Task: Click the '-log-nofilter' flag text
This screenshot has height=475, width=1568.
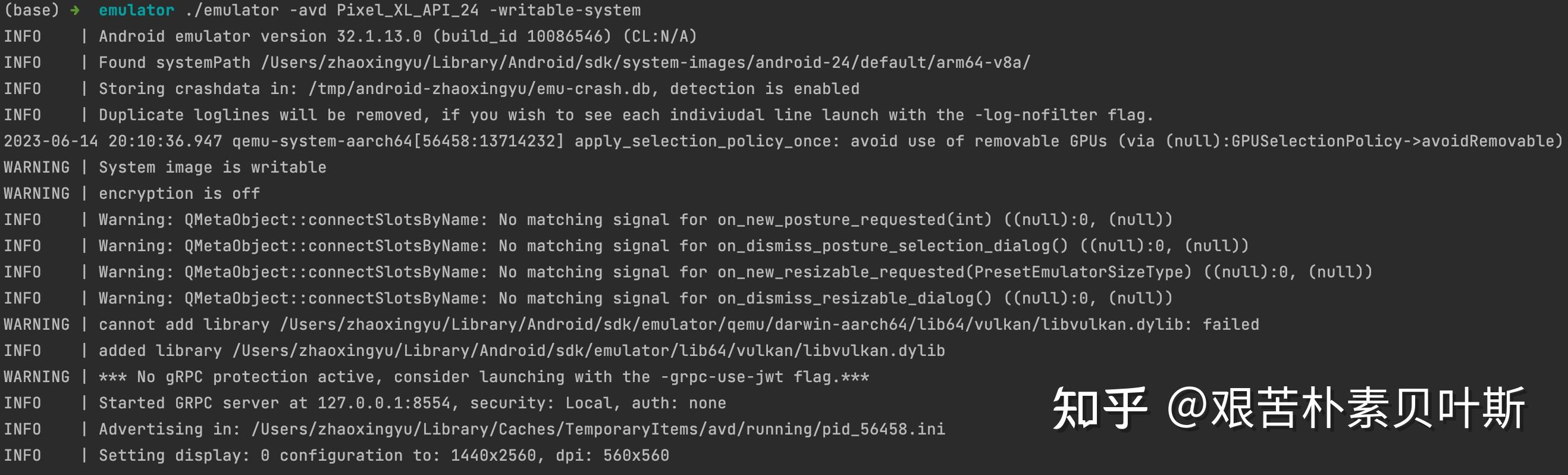Action: pyautogui.click(x=1036, y=115)
